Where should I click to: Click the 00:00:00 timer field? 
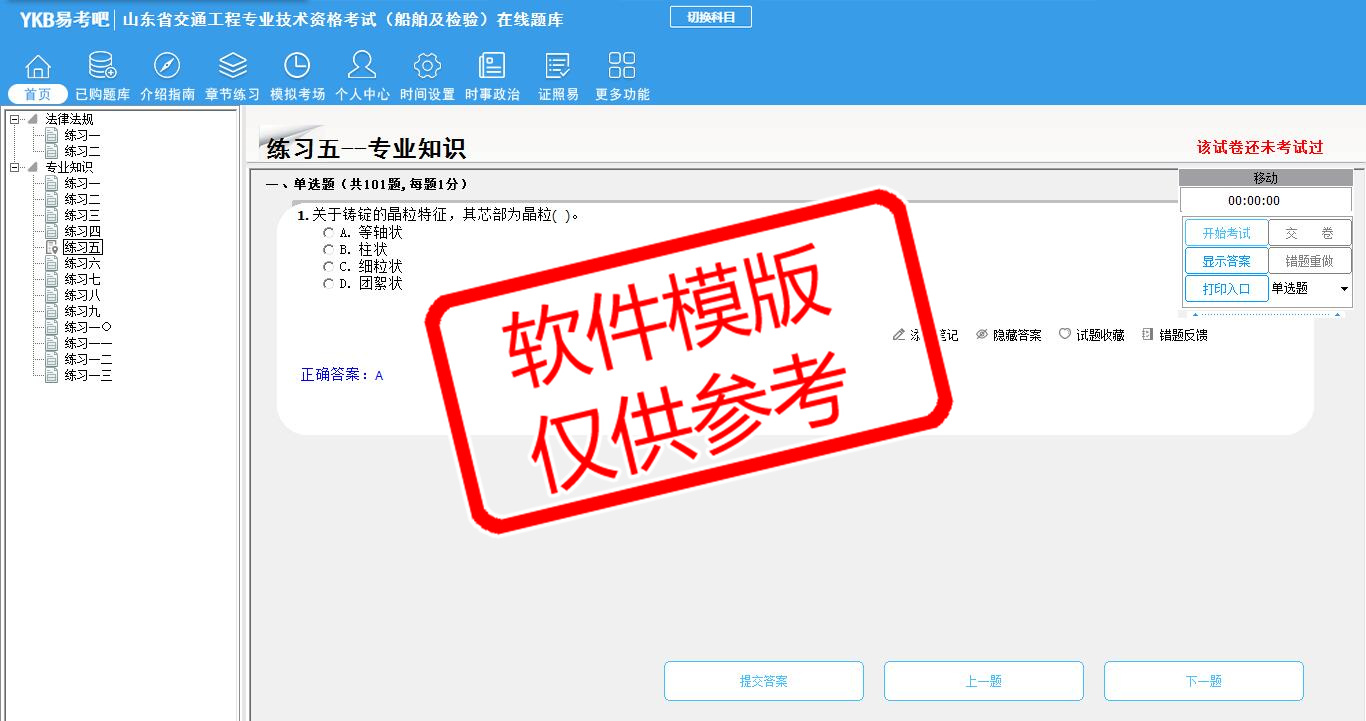(1266, 200)
